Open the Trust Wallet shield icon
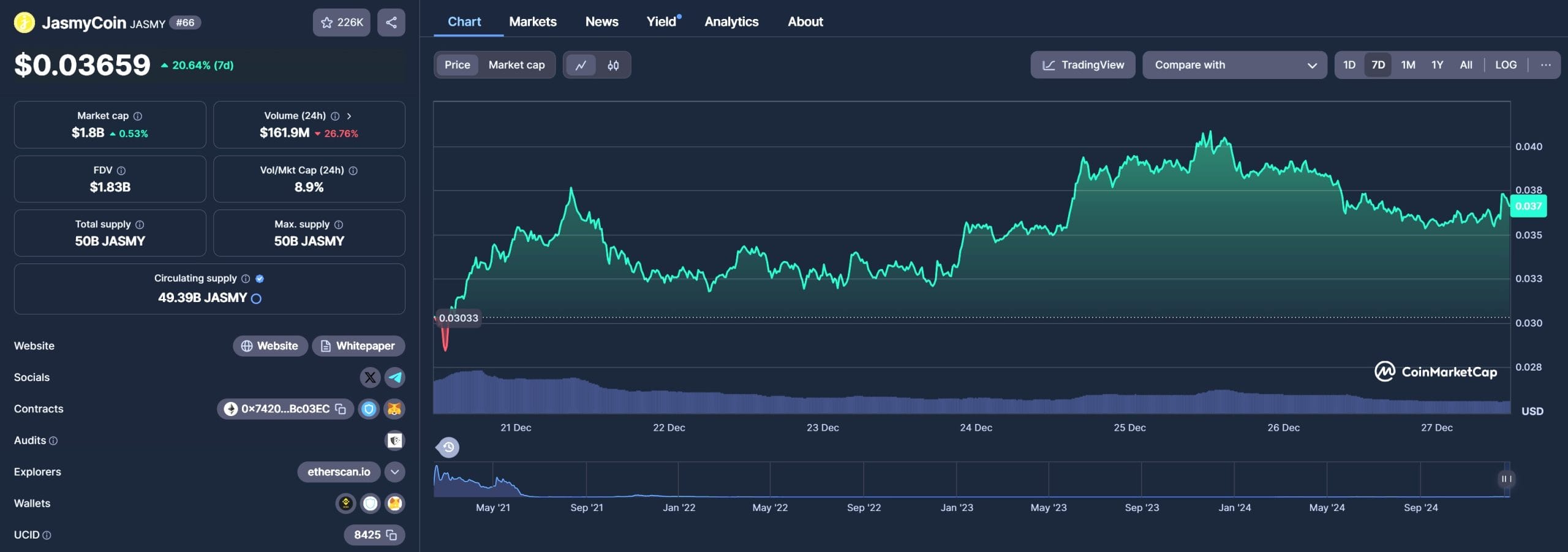1568x552 pixels. pyautogui.click(x=370, y=504)
